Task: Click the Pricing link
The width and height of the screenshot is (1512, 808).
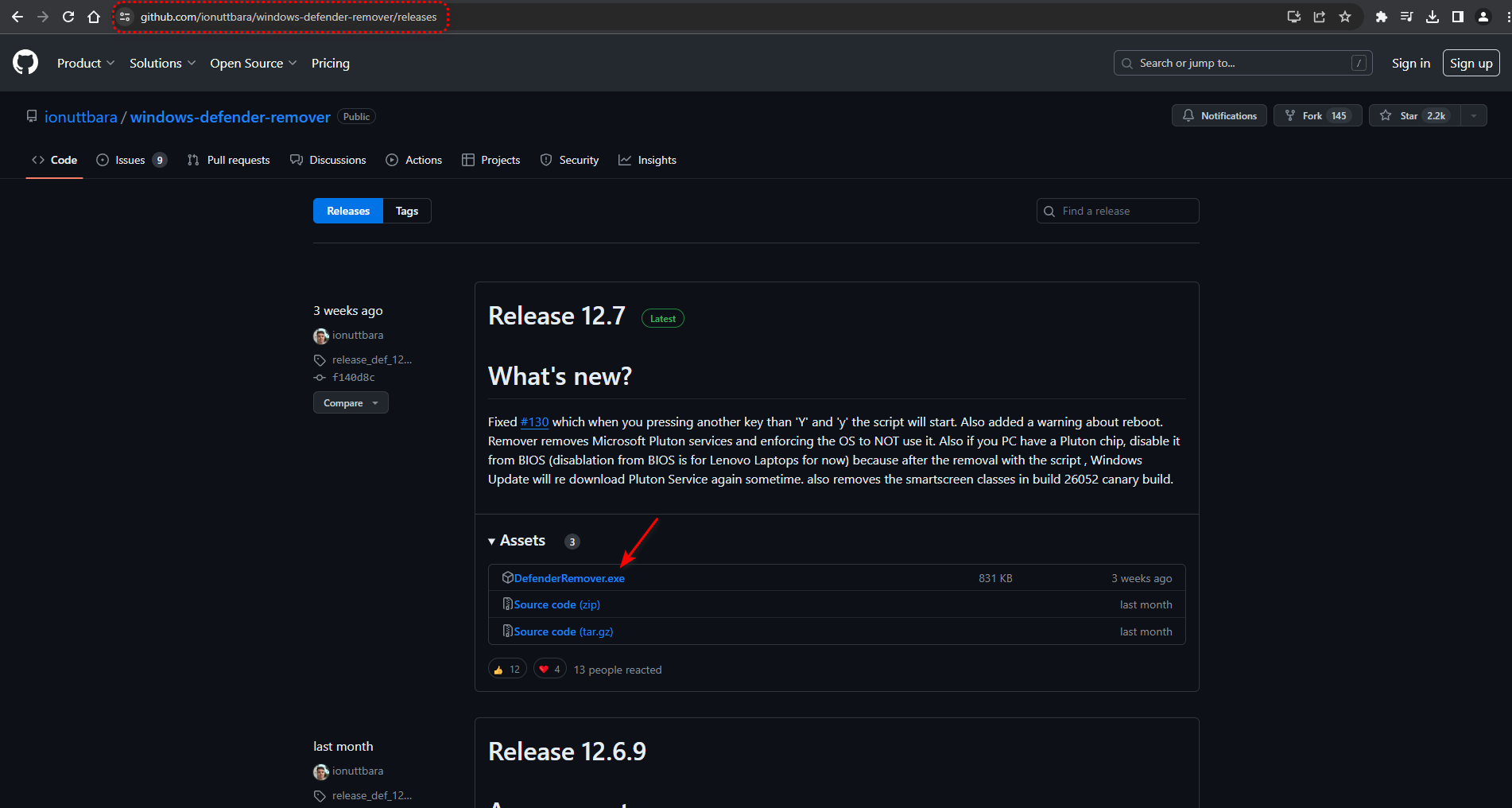Action: pos(331,63)
